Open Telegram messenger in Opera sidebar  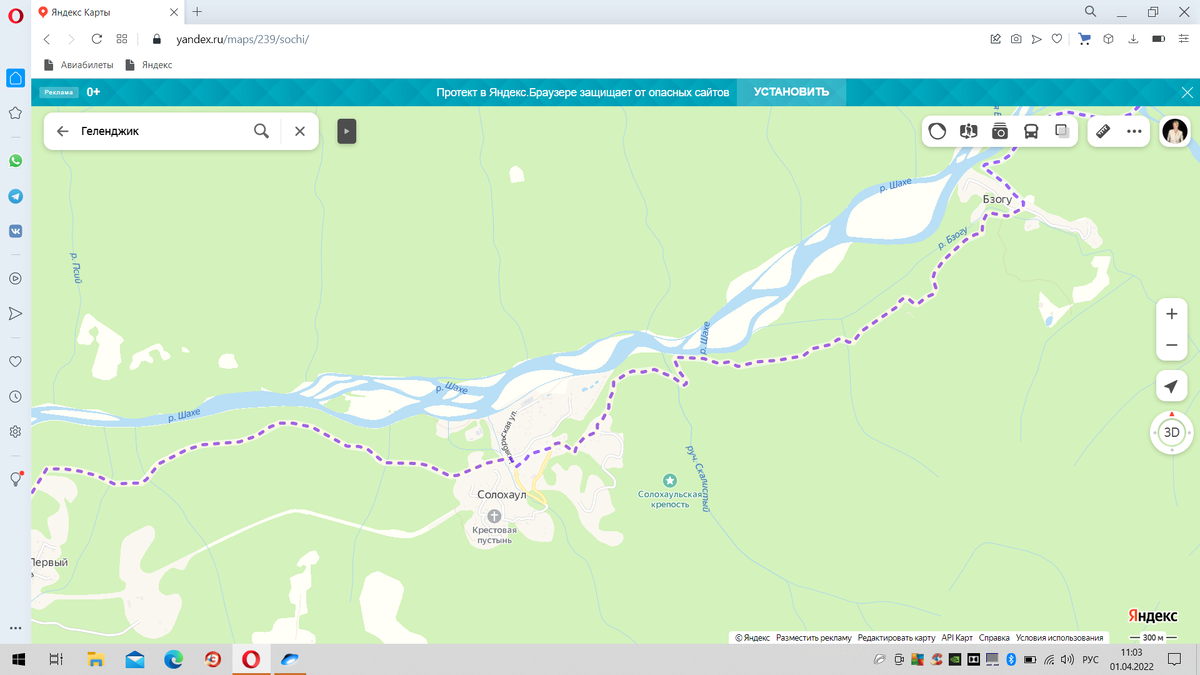point(15,196)
